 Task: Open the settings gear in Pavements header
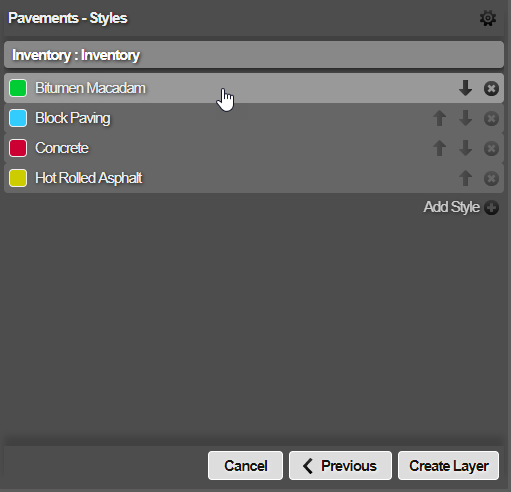point(488,18)
